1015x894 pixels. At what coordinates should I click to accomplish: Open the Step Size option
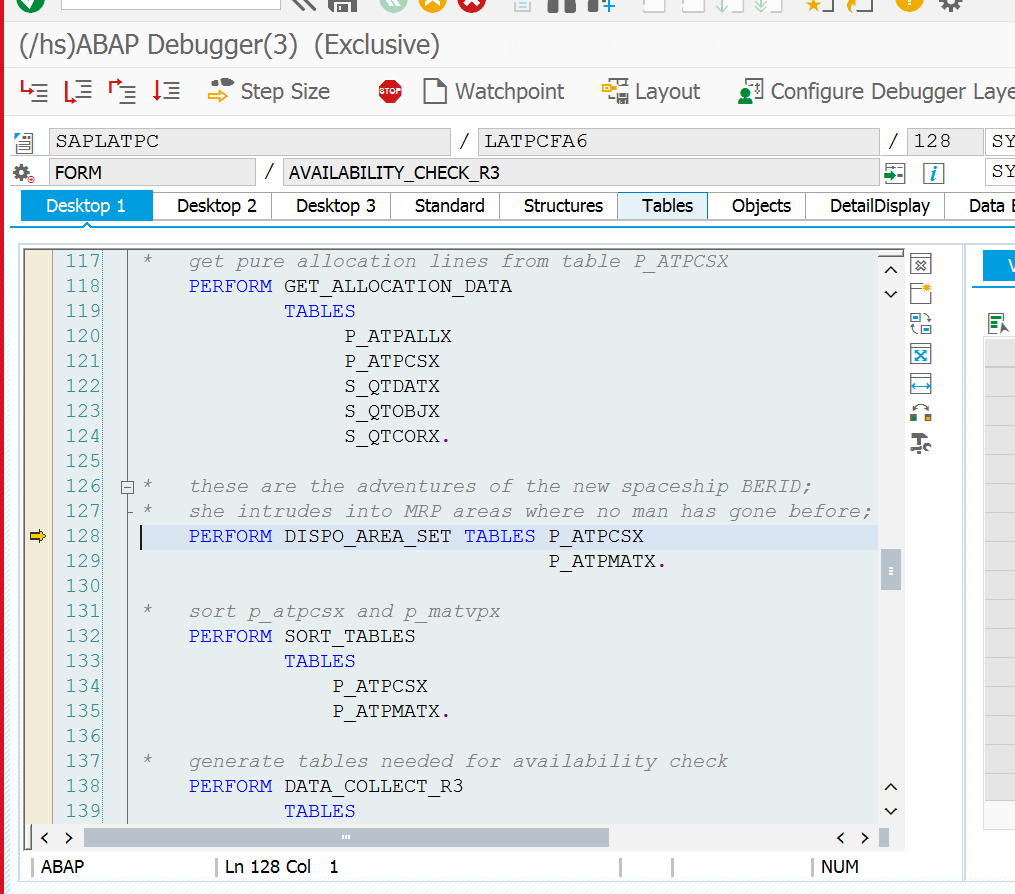click(x=269, y=91)
